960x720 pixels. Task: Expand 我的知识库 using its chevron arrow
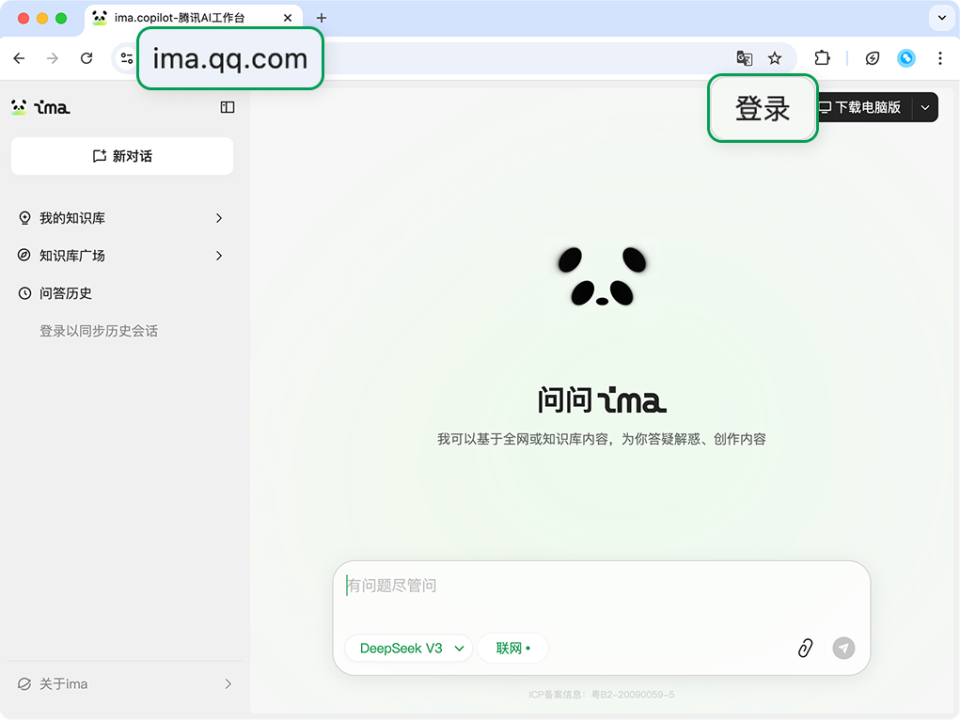[218, 218]
